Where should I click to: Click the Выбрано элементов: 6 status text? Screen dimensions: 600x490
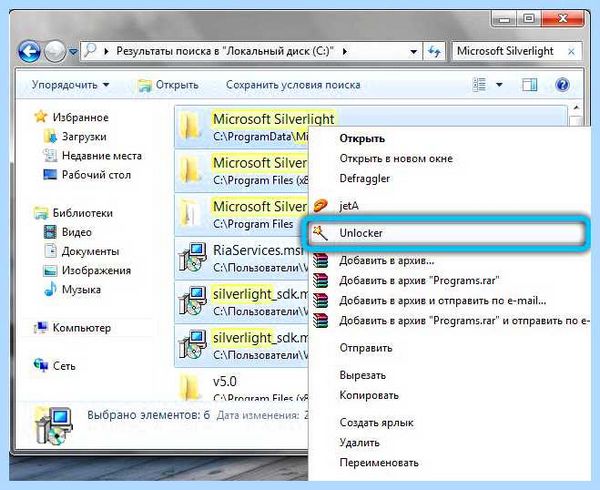pos(148,415)
